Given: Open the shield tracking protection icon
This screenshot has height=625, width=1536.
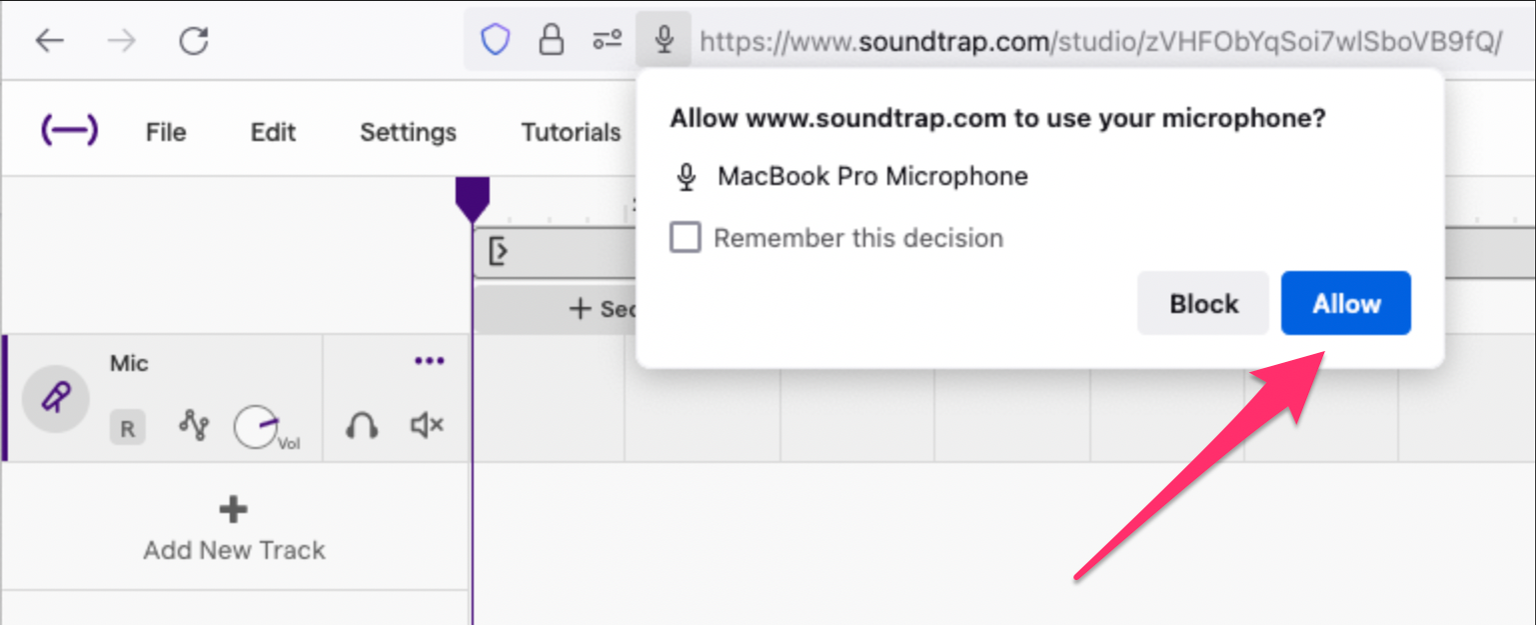Looking at the screenshot, I should 496,41.
